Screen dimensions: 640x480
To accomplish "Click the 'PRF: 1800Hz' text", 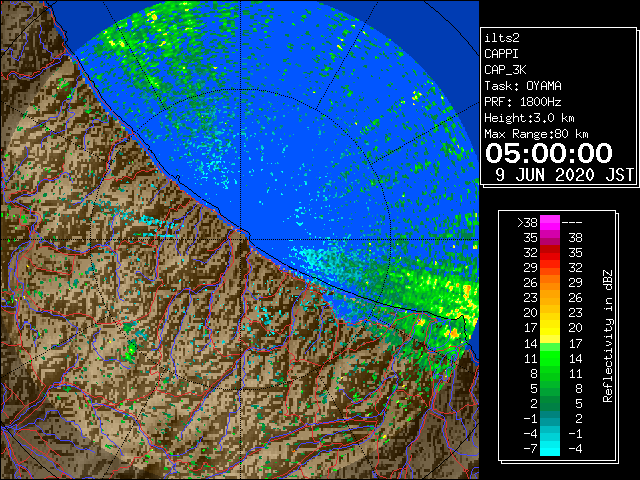I will click(523, 102).
